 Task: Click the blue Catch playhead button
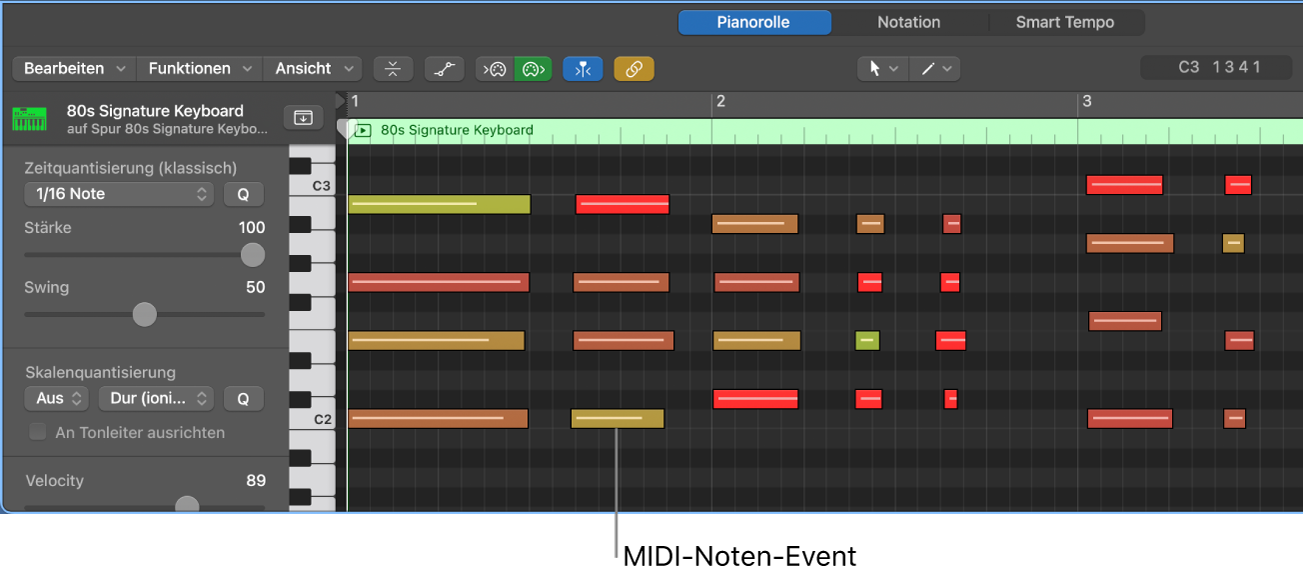pyautogui.click(x=583, y=69)
